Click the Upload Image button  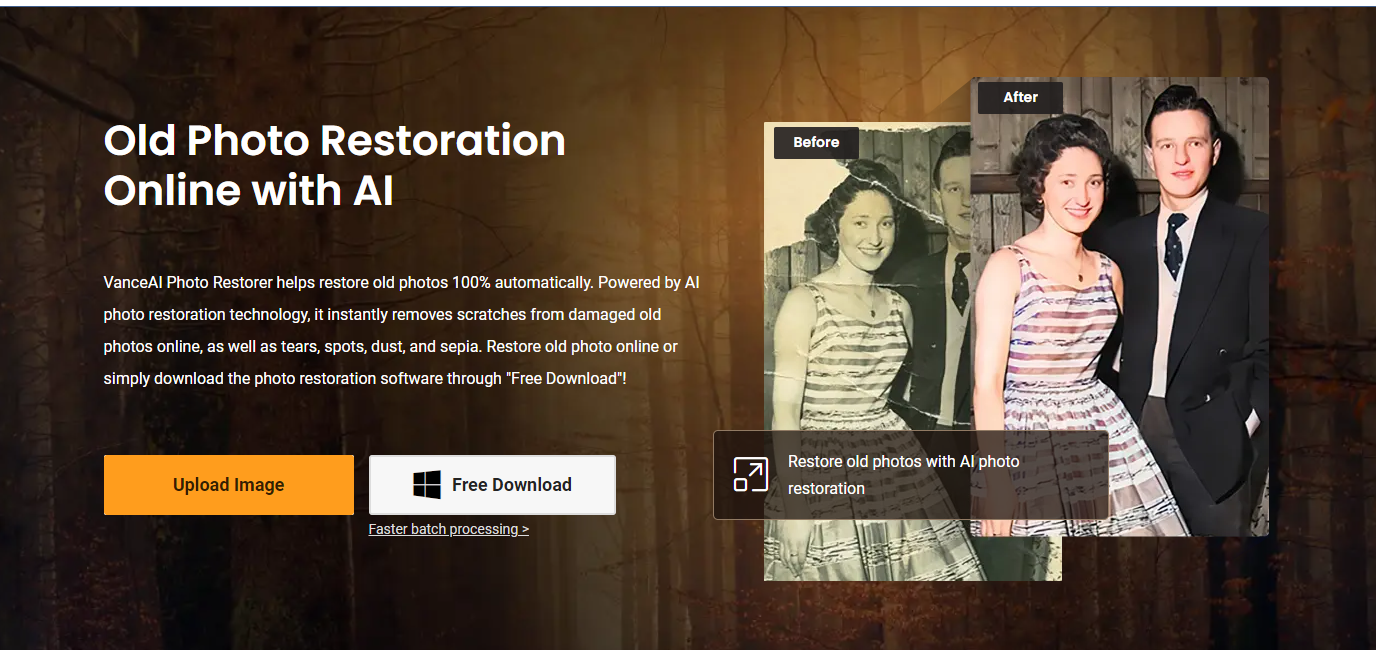tap(229, 485)
